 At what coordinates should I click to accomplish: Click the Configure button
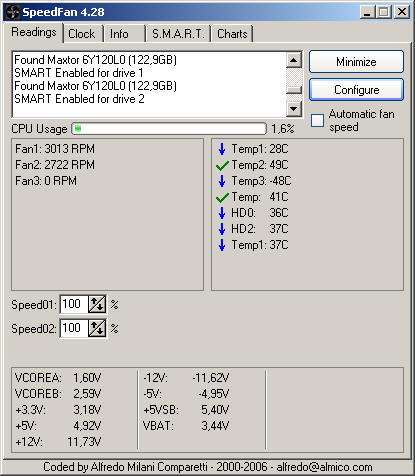click(356, 90)
